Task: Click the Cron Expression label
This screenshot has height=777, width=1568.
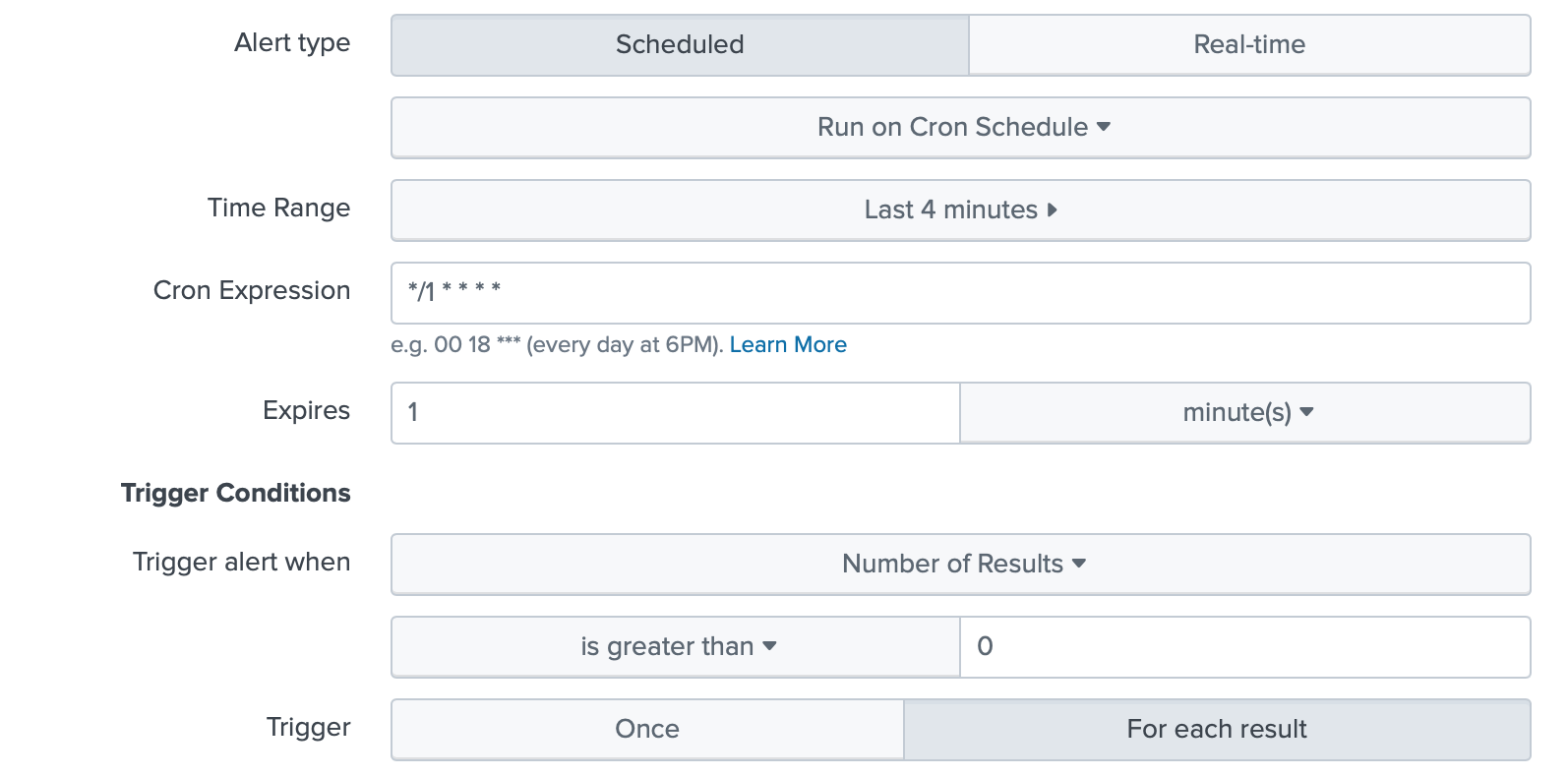Action: click(252, 291)
